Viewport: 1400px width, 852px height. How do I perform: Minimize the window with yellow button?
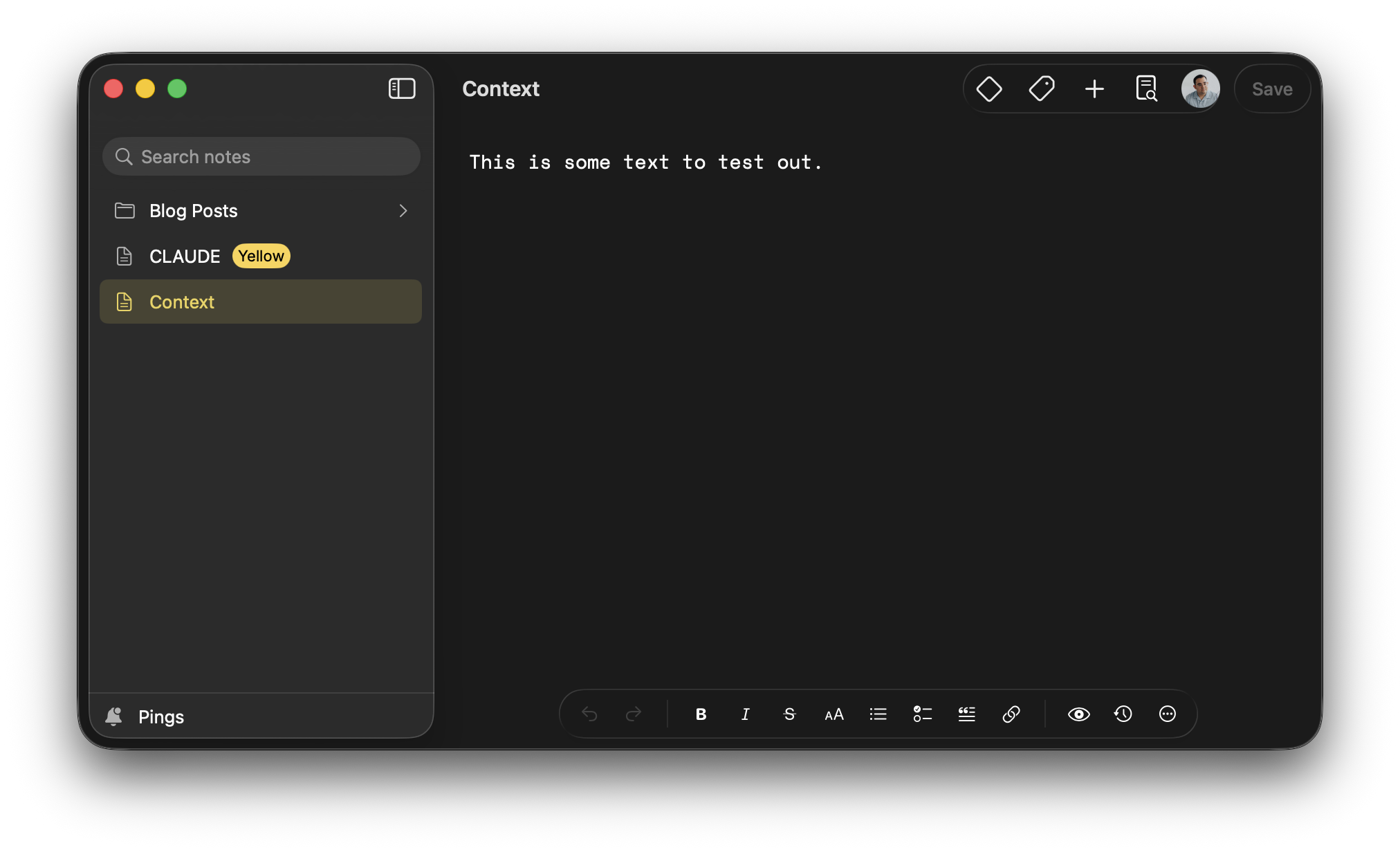click(x=145, y=89)
